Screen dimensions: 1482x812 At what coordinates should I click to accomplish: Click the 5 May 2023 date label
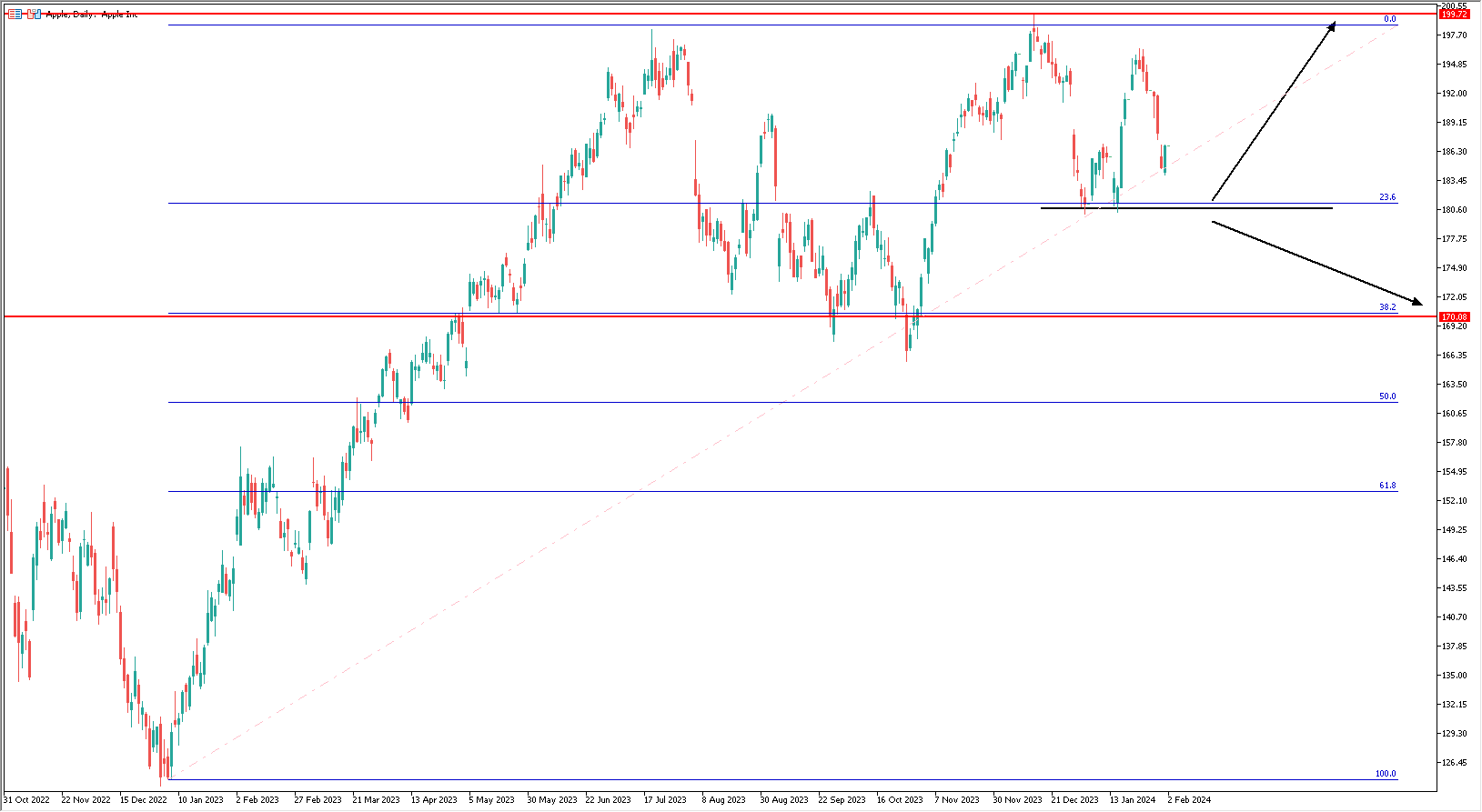491,800
